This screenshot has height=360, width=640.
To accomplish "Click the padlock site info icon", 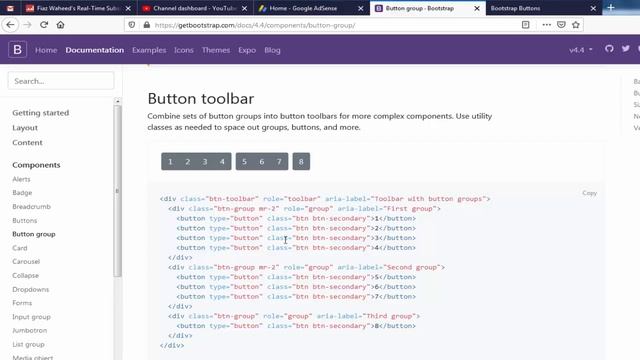I will (147, 25).
